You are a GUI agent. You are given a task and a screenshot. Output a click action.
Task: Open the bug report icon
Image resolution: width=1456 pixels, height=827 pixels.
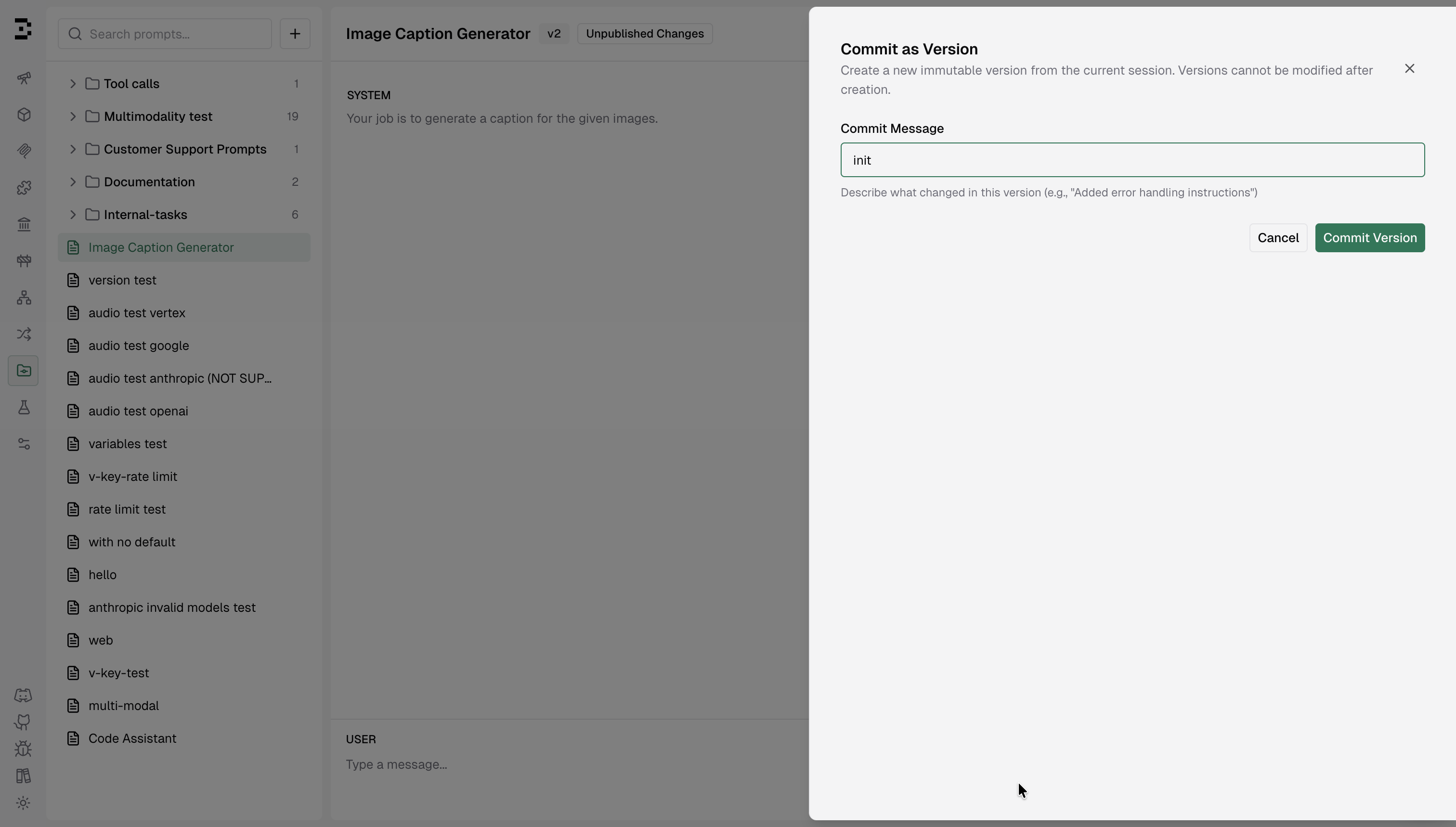pyautogui.click(x=23, y=749)
